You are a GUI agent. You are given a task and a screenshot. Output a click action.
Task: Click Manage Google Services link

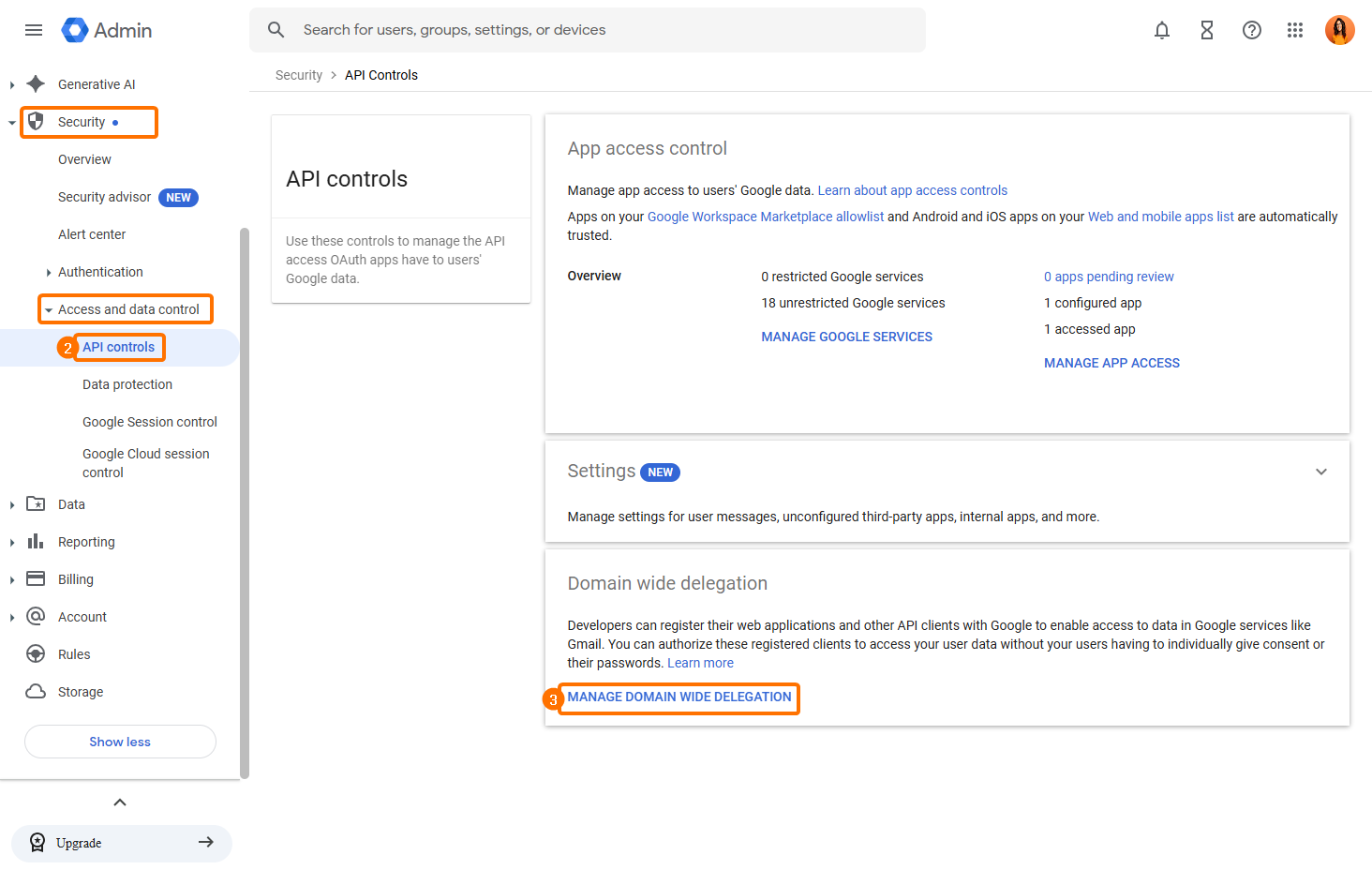coord(846,337)
